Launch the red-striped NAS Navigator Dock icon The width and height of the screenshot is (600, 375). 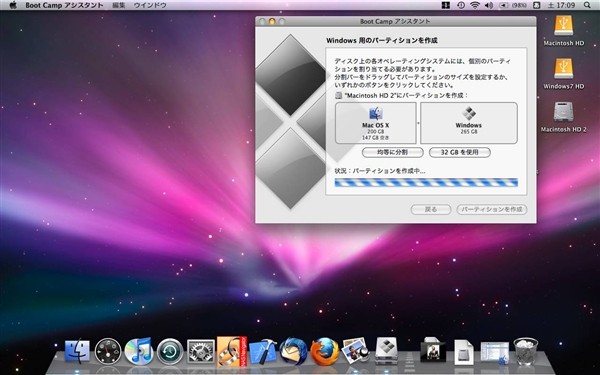pos(232,351)
